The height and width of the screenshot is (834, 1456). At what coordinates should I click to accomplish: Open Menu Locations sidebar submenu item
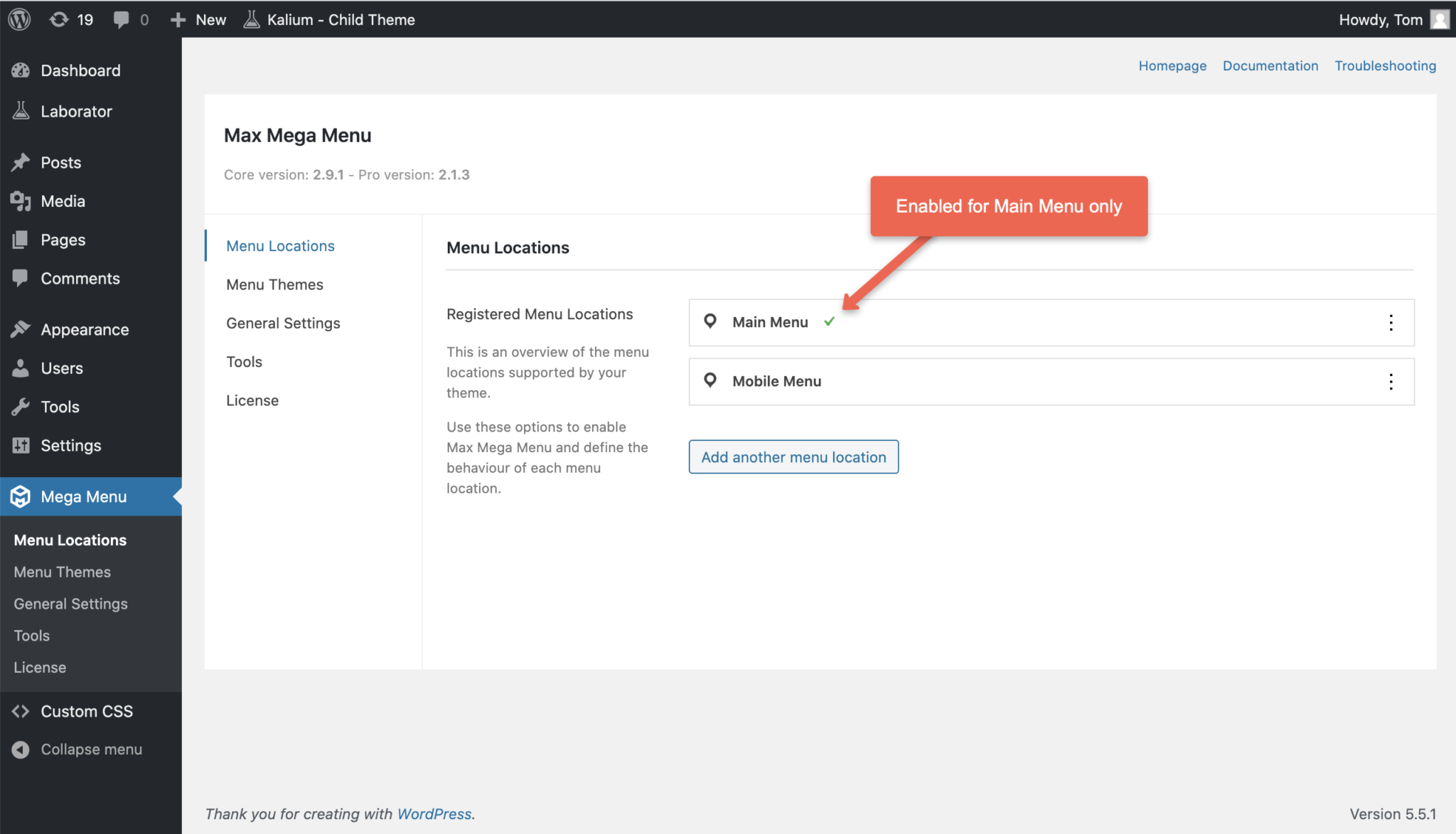[x=70, y=540]
